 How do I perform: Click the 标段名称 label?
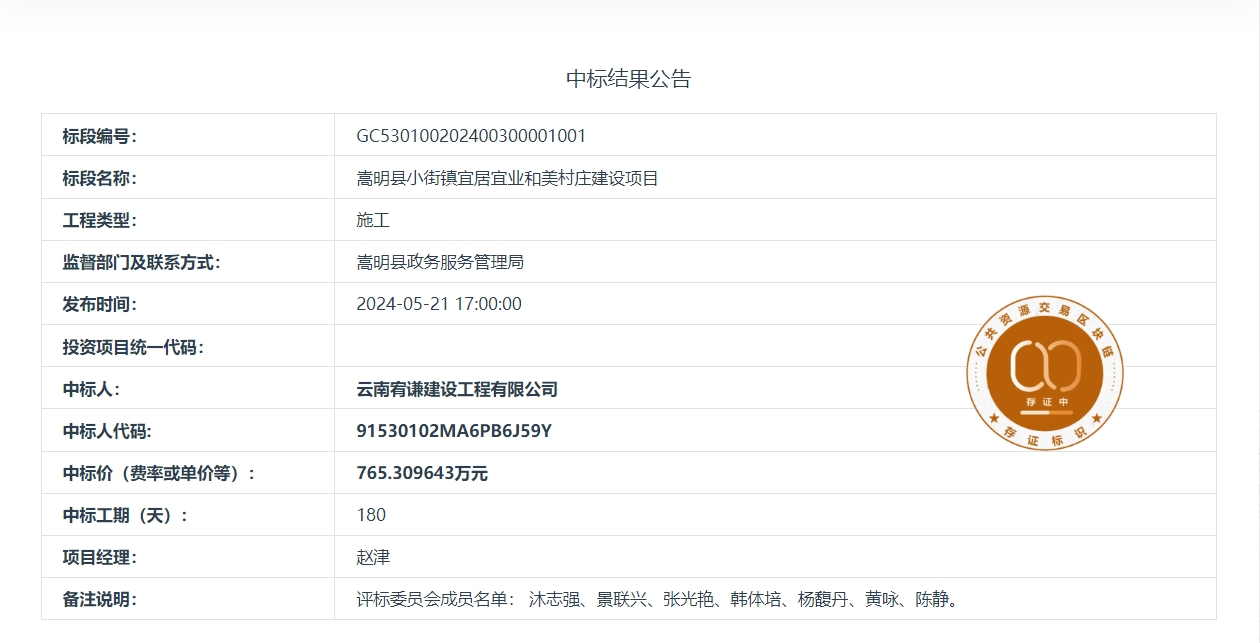[x=100, y=178]
